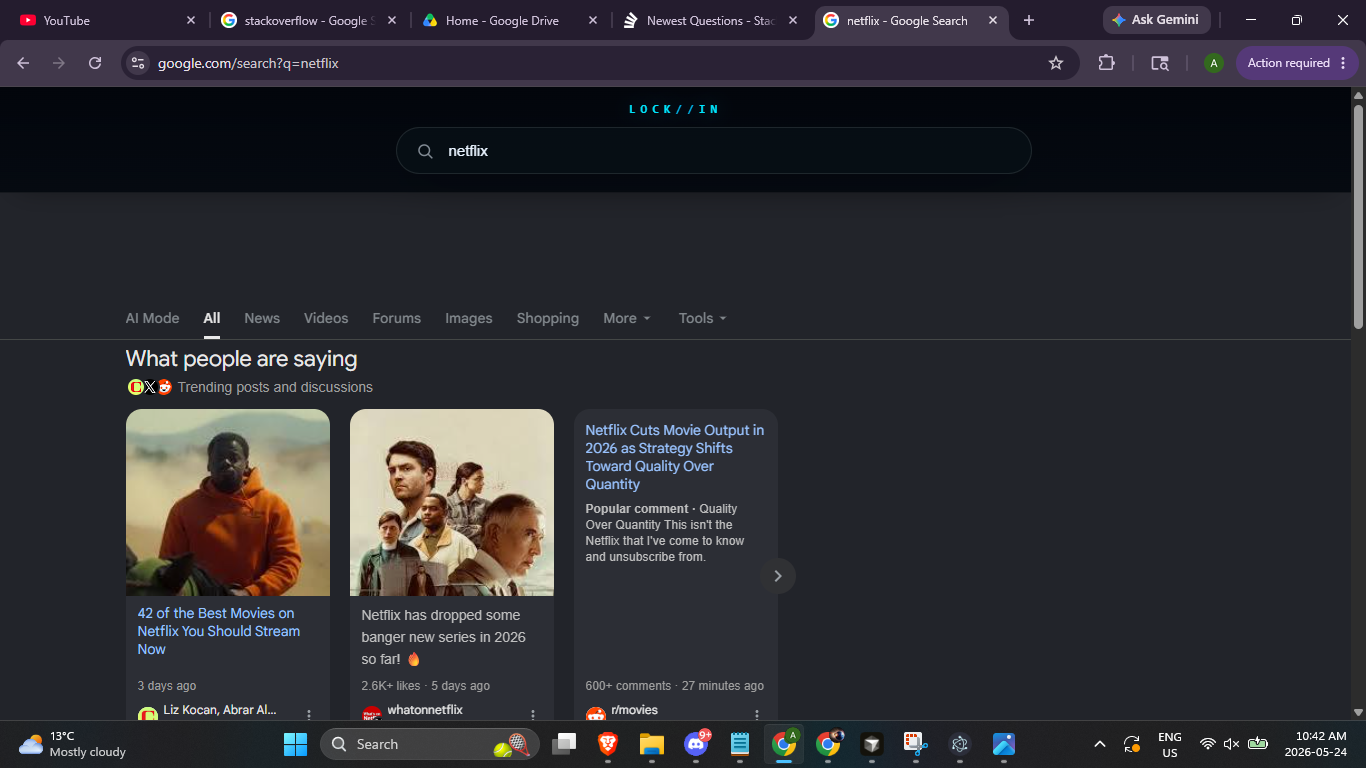
Task: Open the Forums results tab
Action: tap(397, 318)
